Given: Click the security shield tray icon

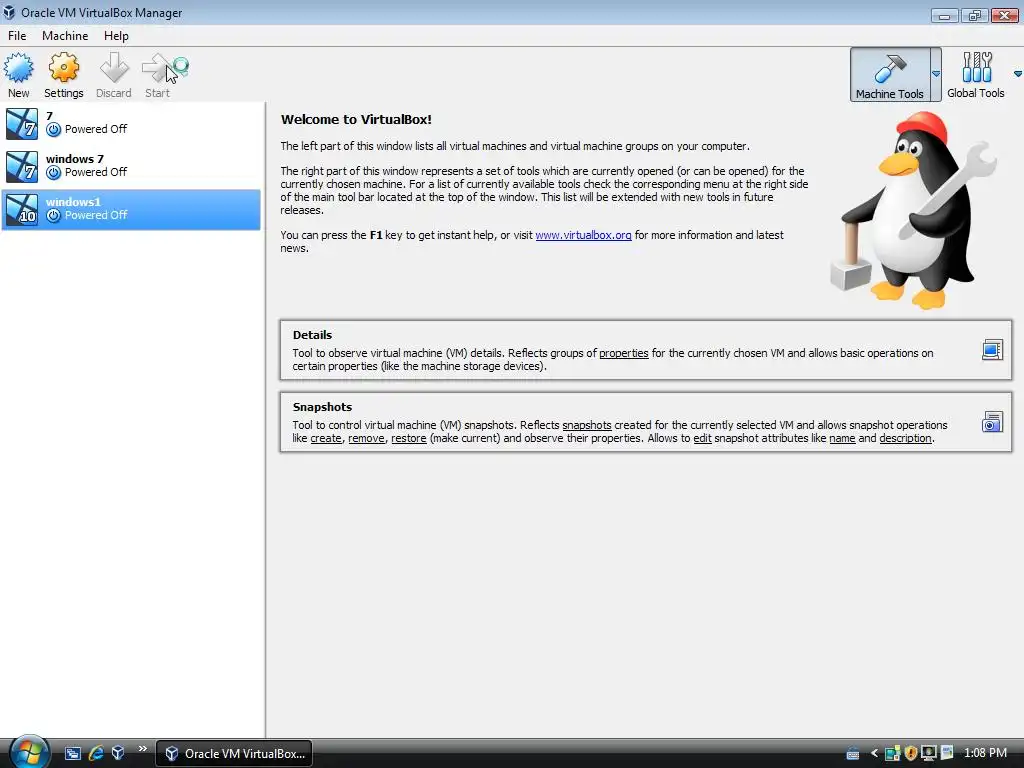Looking at the screenshot, I should [911, 754].
